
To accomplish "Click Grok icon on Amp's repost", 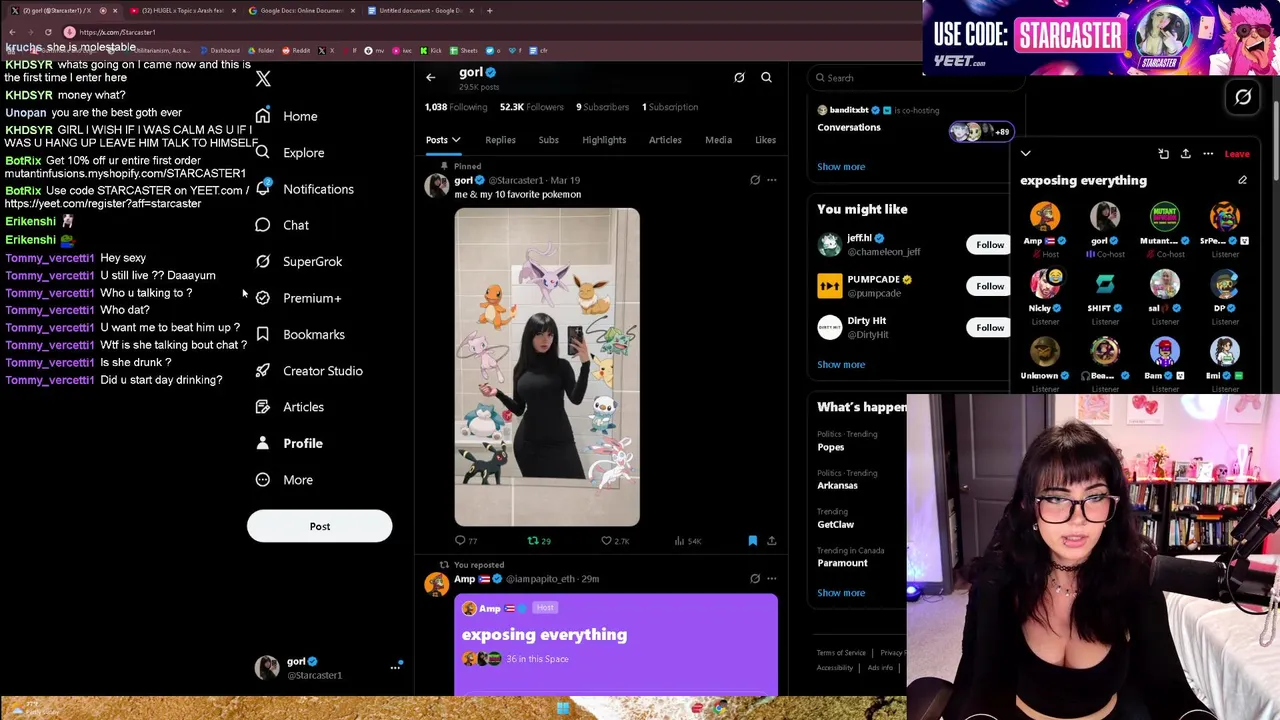I will [x=755, y=579].
